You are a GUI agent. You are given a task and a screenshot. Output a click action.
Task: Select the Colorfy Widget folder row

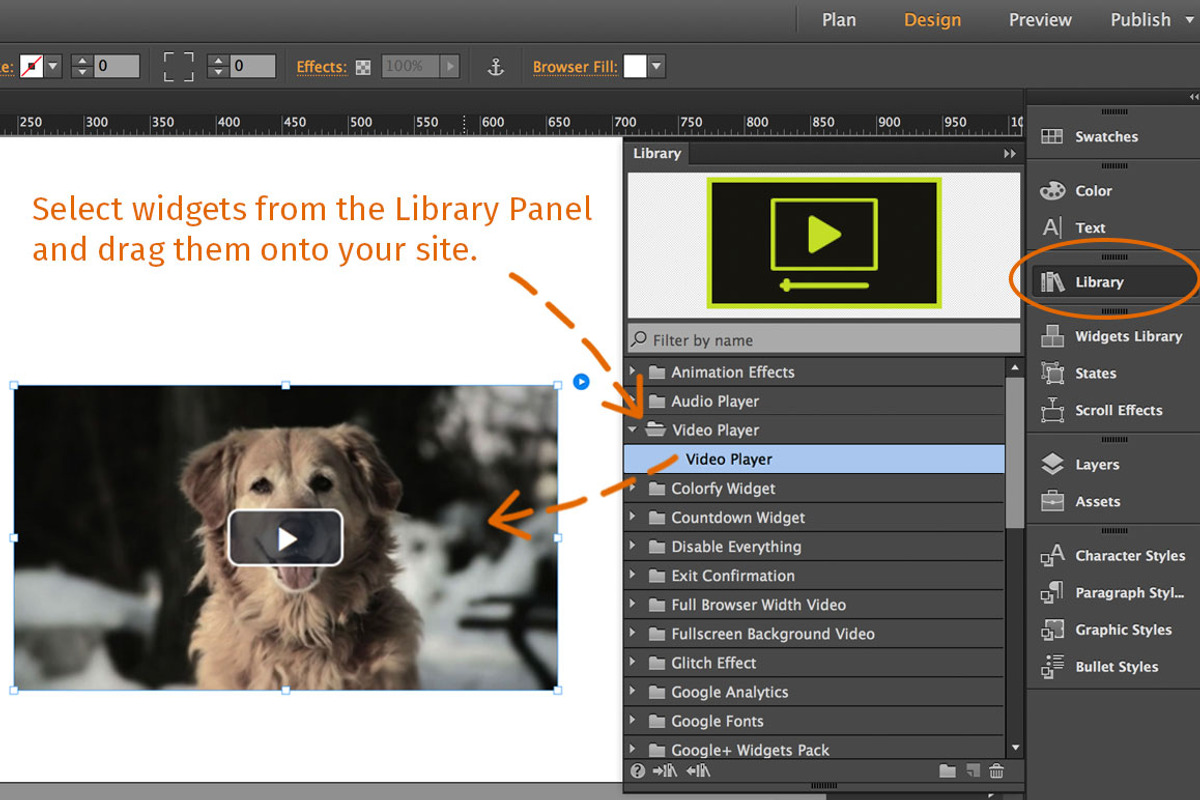pyautogui.click(x=814, y=489)
